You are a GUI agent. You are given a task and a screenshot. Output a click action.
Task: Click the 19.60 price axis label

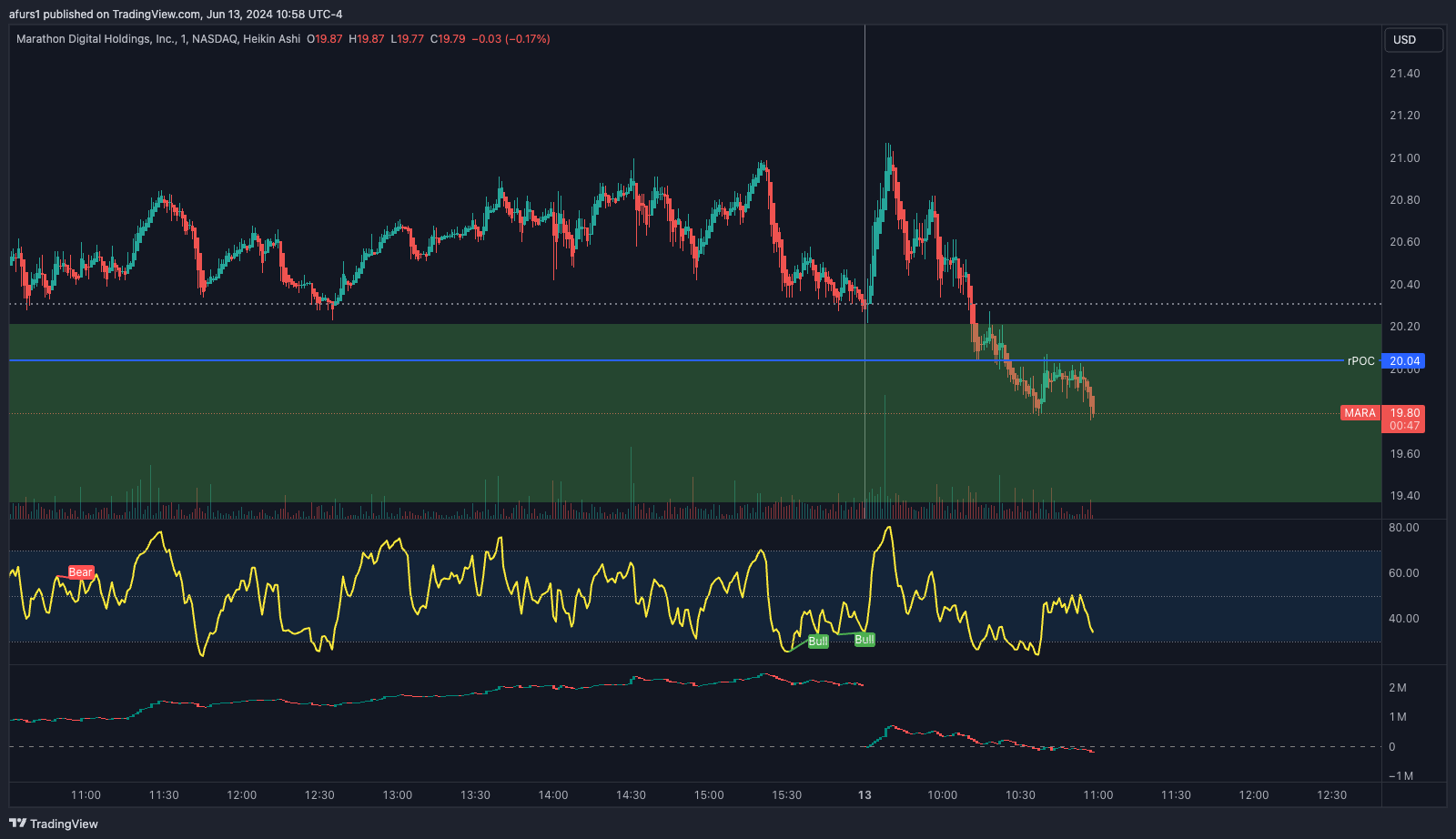tap(1404, 454)
